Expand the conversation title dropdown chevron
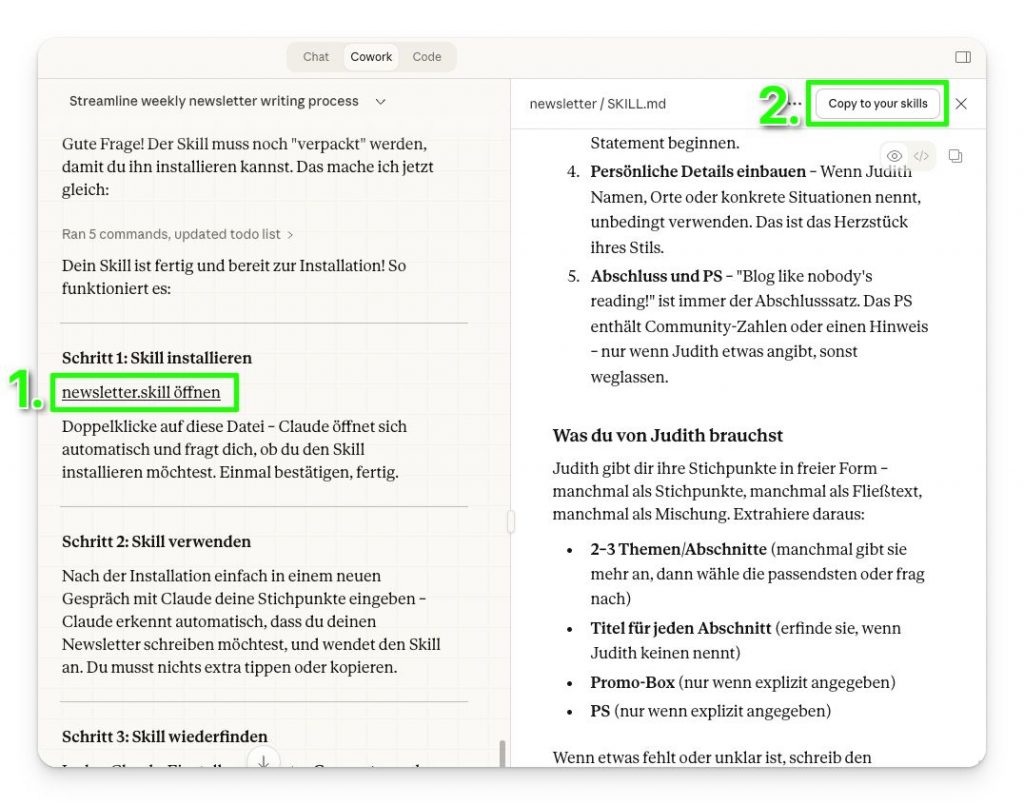 click(x=380, y=102)
